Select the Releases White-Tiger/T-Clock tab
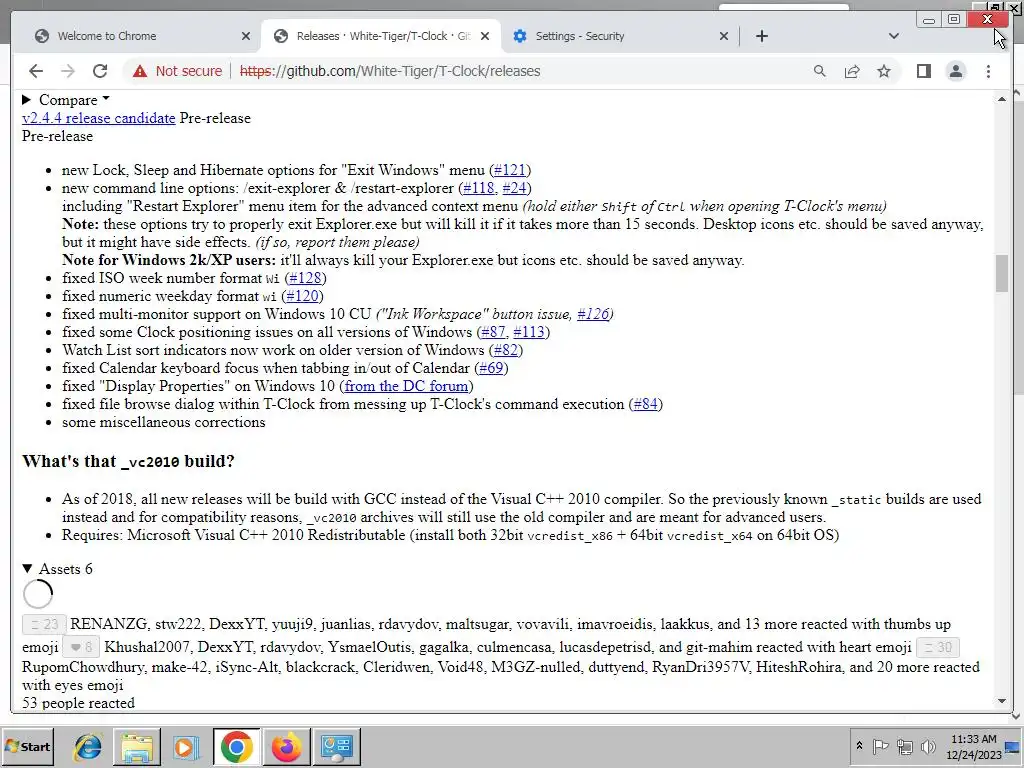Screen dimensions: 1024x768 click(381, 36)
